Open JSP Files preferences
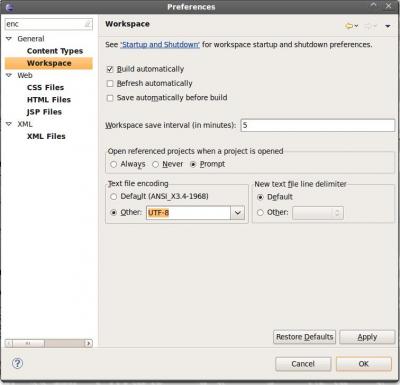Screen dimensions: 400x385 (44, 112)
